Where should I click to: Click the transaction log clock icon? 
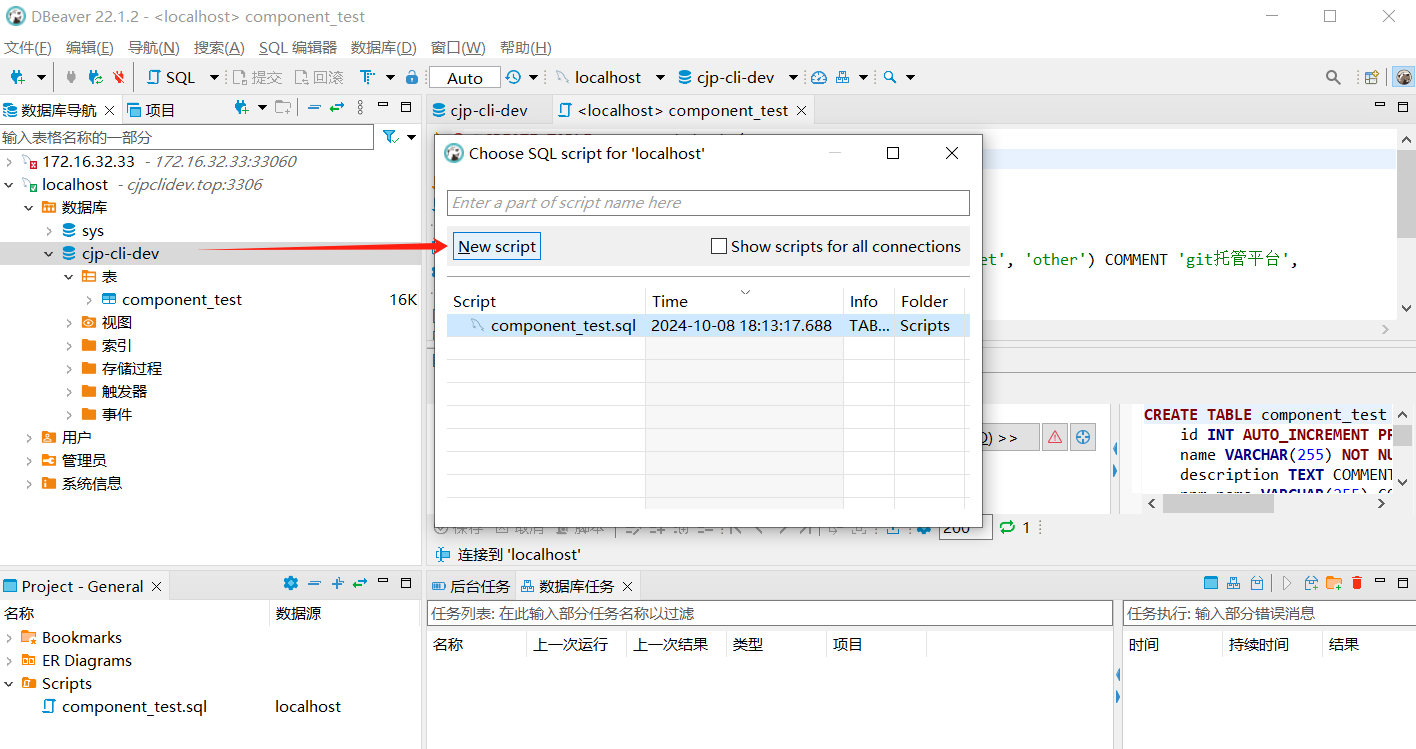[x=513, y=77]
